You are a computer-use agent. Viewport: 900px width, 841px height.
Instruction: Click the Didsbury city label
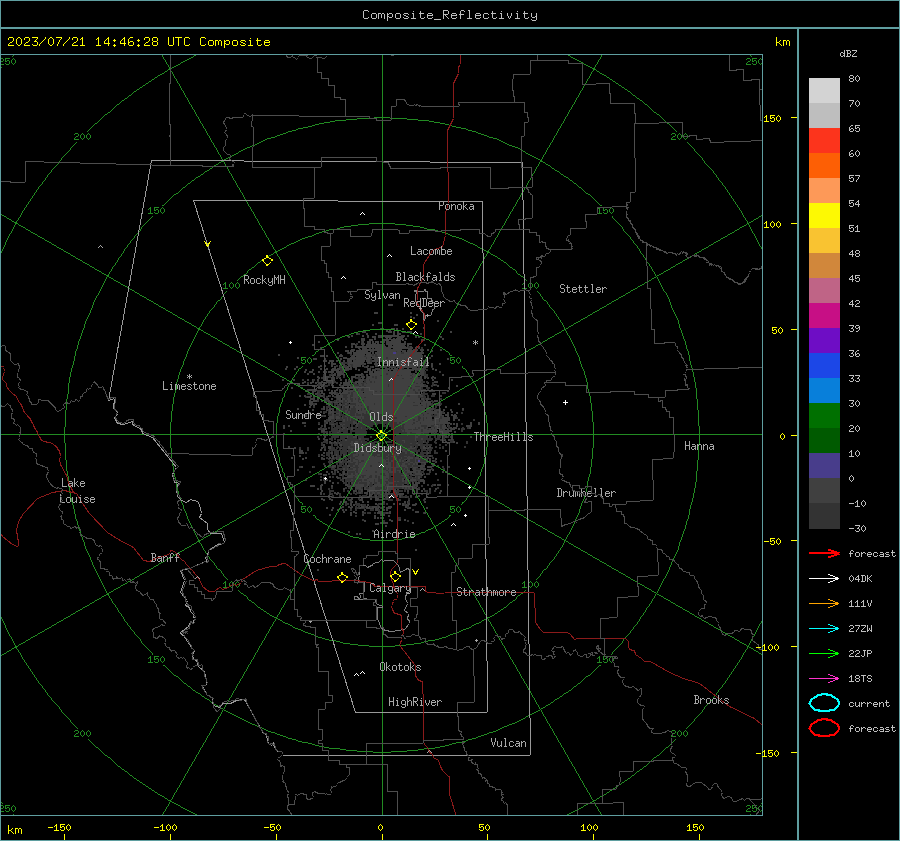pos(377,448)
